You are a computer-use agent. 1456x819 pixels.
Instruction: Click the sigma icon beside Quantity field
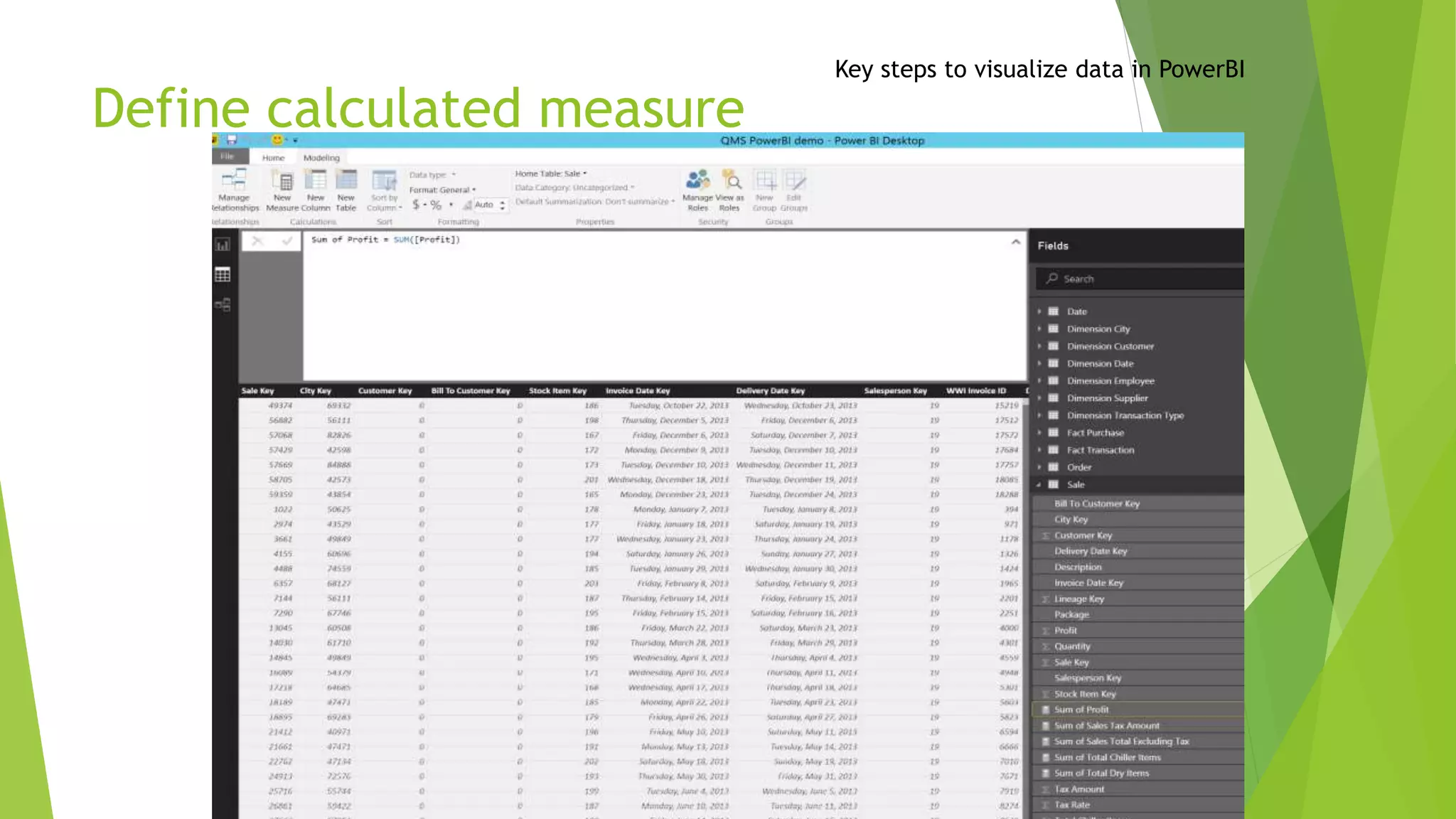pyautogui.click(x=1046, y=646)
